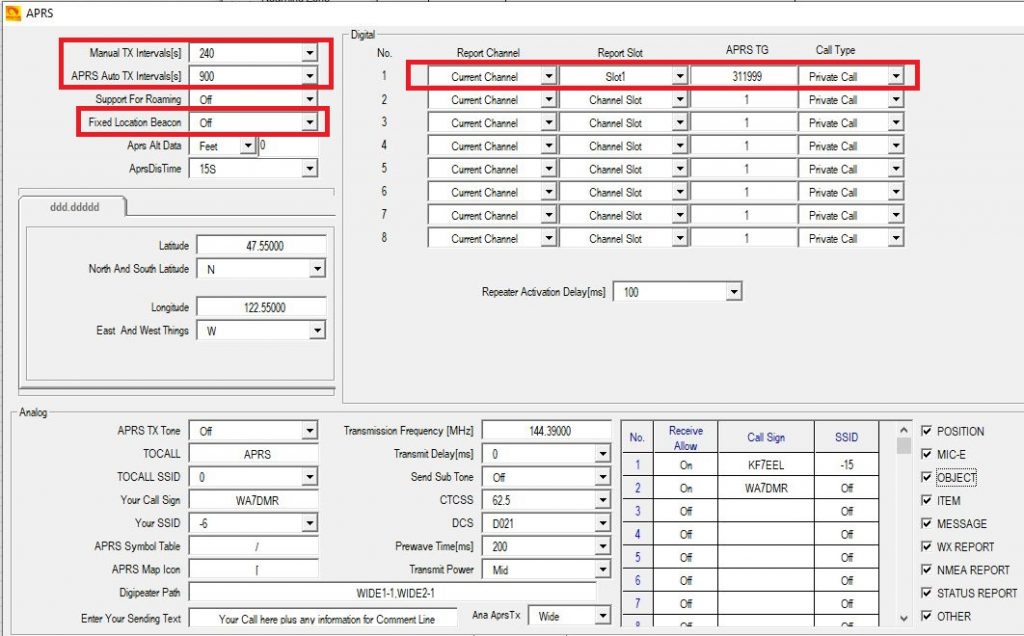1024x636 pixels.
Task: Open Call Type dropdown for row 8
Action: tap(896, 238)
